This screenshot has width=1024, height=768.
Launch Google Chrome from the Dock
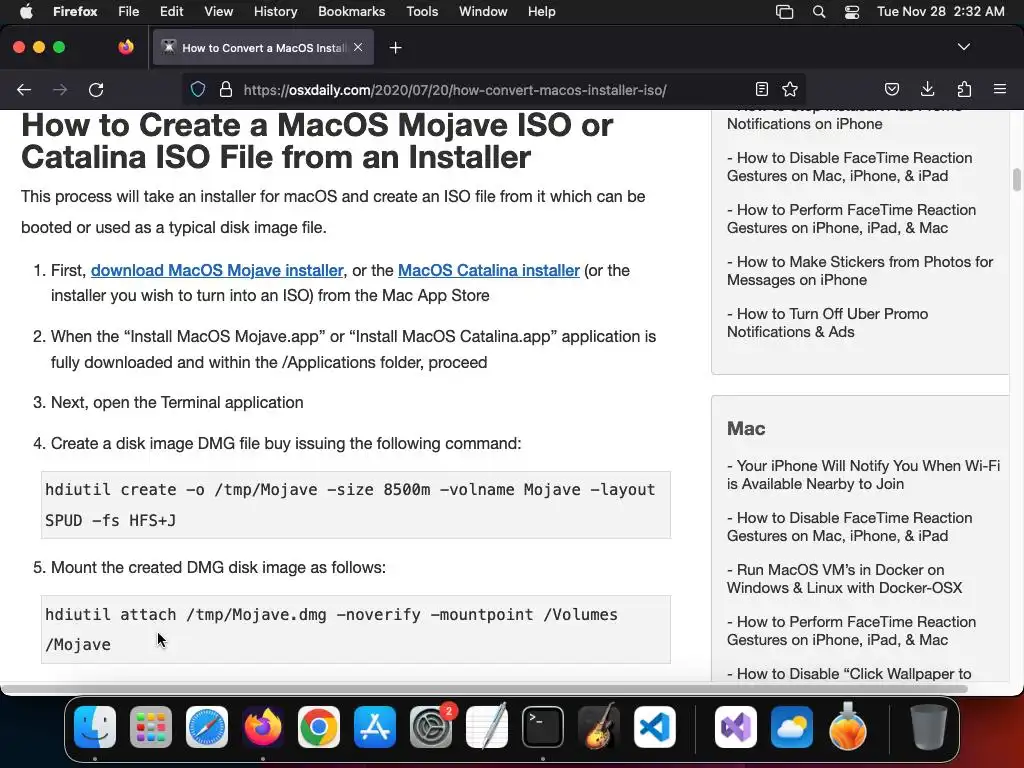click(x=319, y=727)
